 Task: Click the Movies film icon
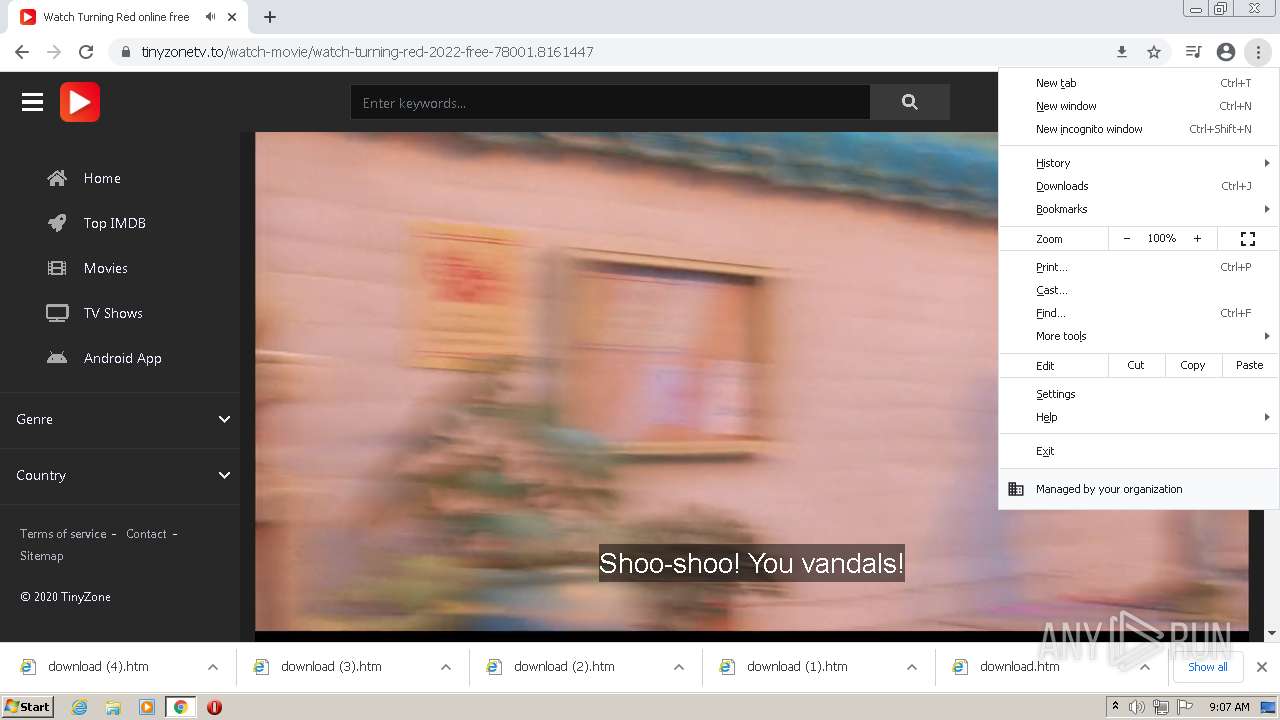(57, 268)
